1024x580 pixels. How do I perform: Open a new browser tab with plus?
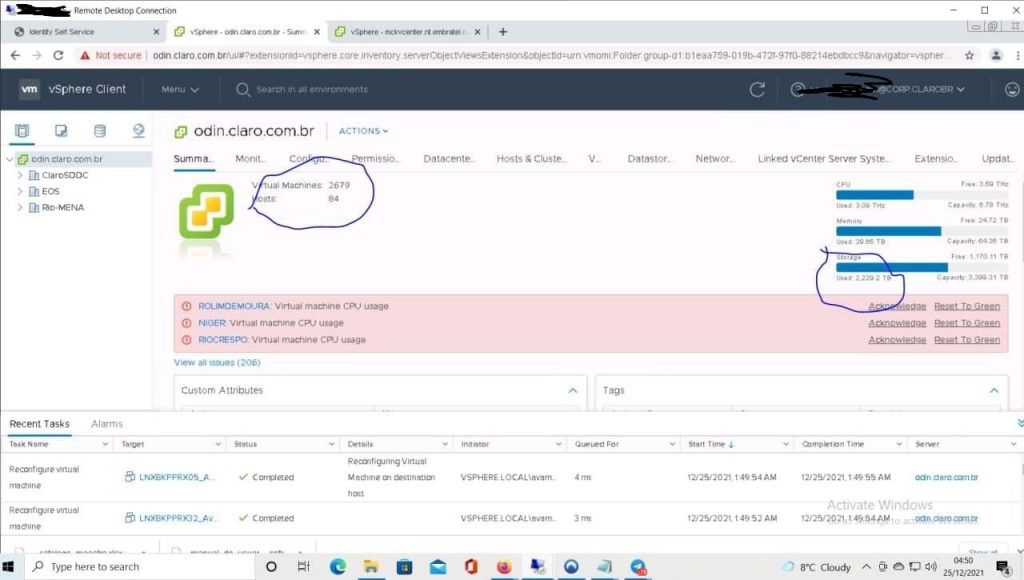click(x=503, y=31)
